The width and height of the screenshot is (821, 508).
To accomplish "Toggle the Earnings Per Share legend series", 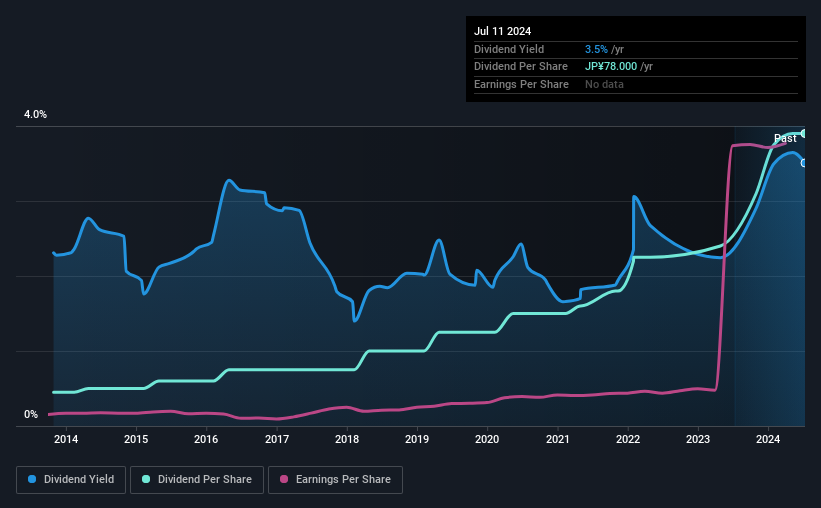I will click(335, 479).
